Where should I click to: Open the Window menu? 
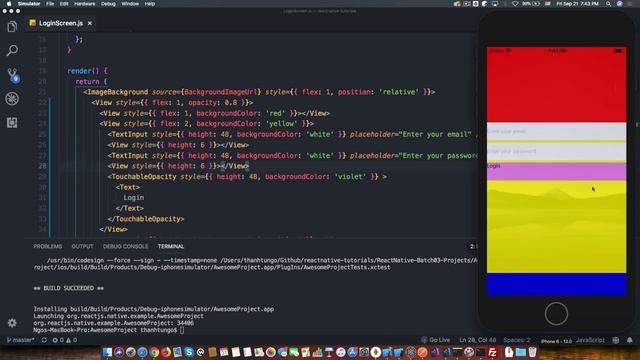(130, 4)
